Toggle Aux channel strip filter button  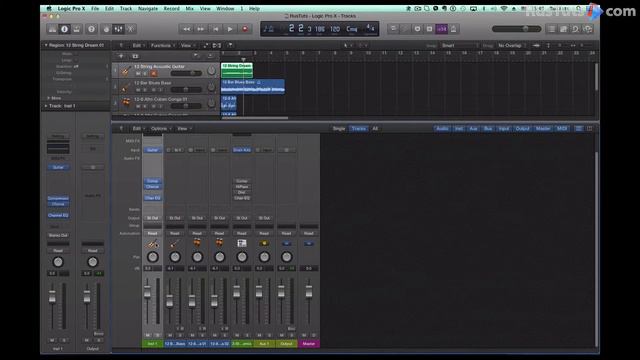[473, 129]
